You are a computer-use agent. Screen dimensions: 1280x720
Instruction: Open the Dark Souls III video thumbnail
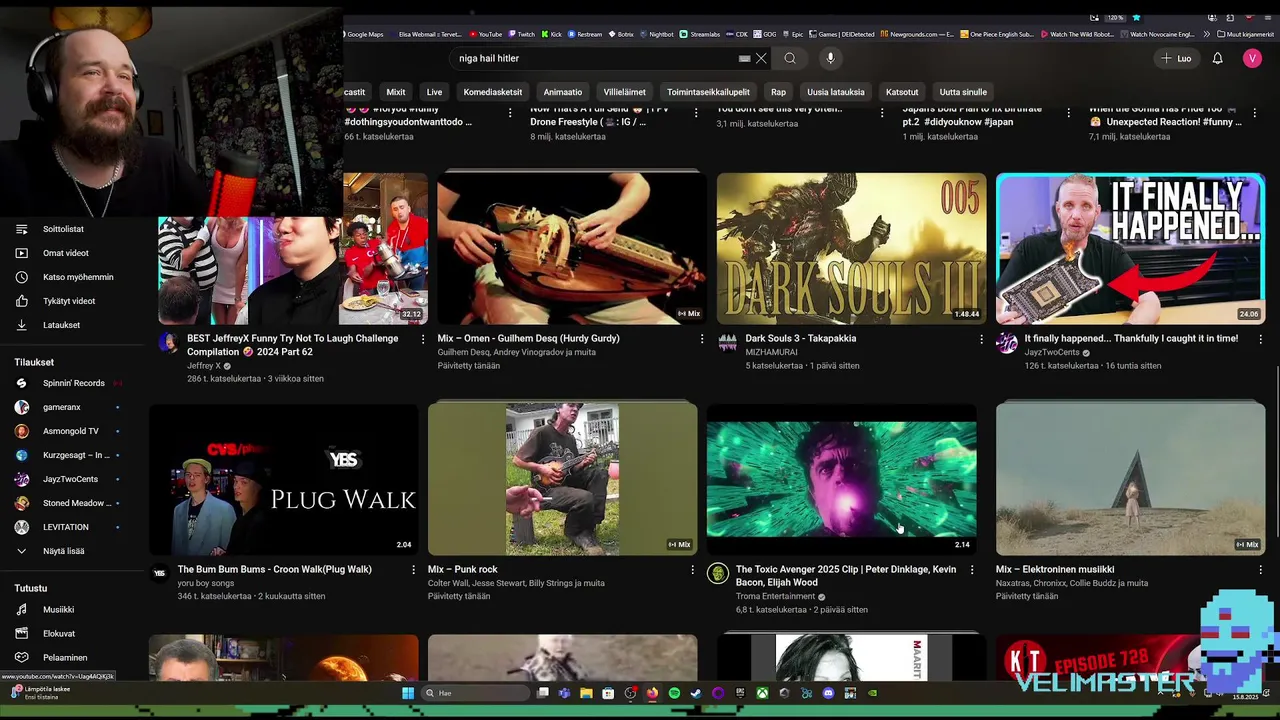851,248
